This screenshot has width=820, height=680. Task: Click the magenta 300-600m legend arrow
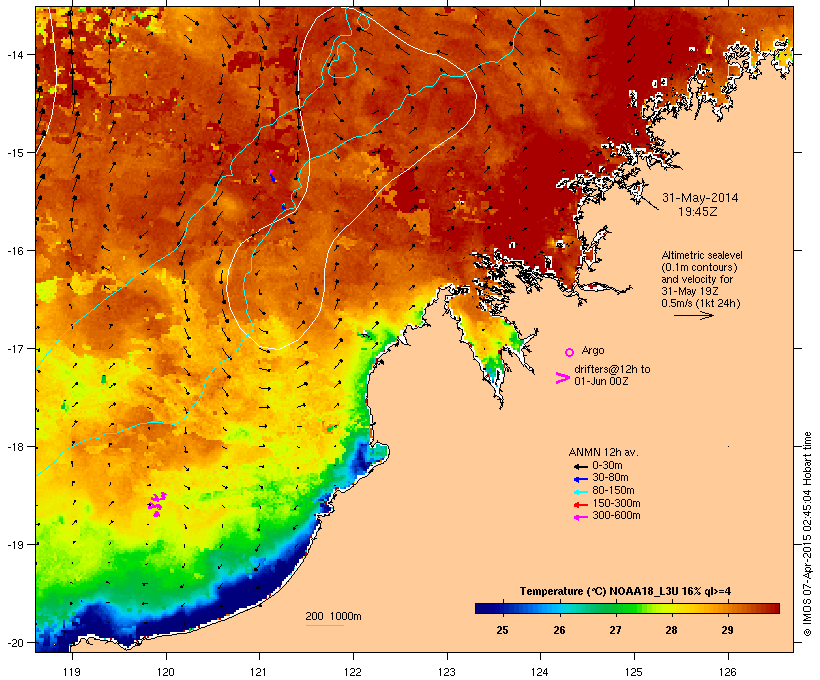[x=580, y=517]
